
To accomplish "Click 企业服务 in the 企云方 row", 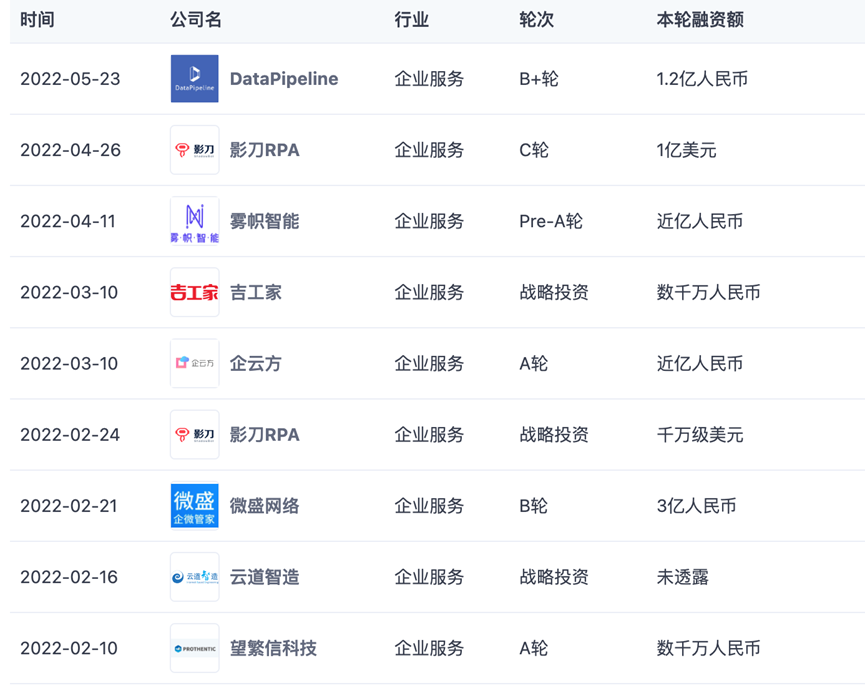I will [429, 364].
